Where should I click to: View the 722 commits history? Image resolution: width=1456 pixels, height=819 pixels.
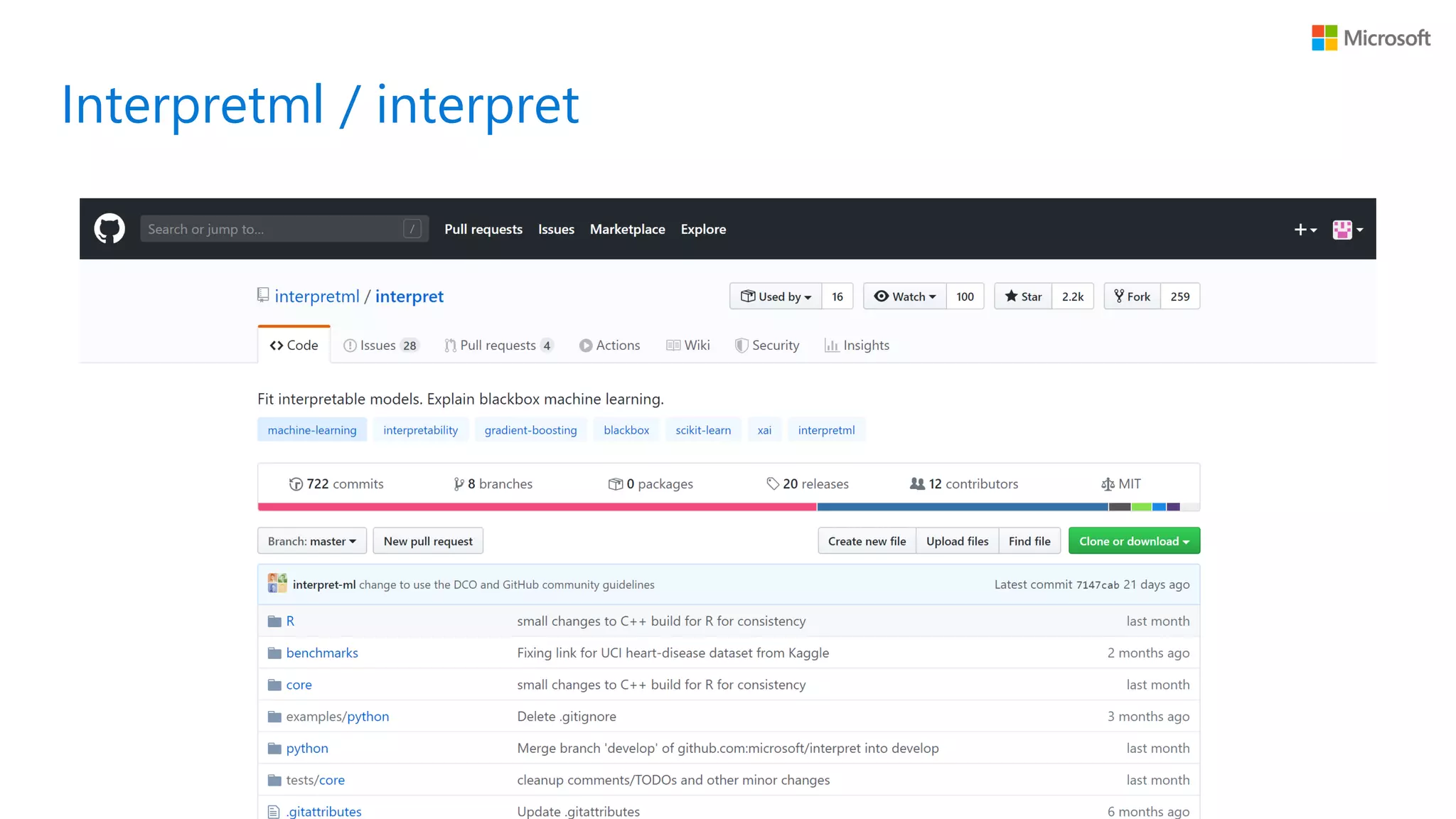[336, 483]
